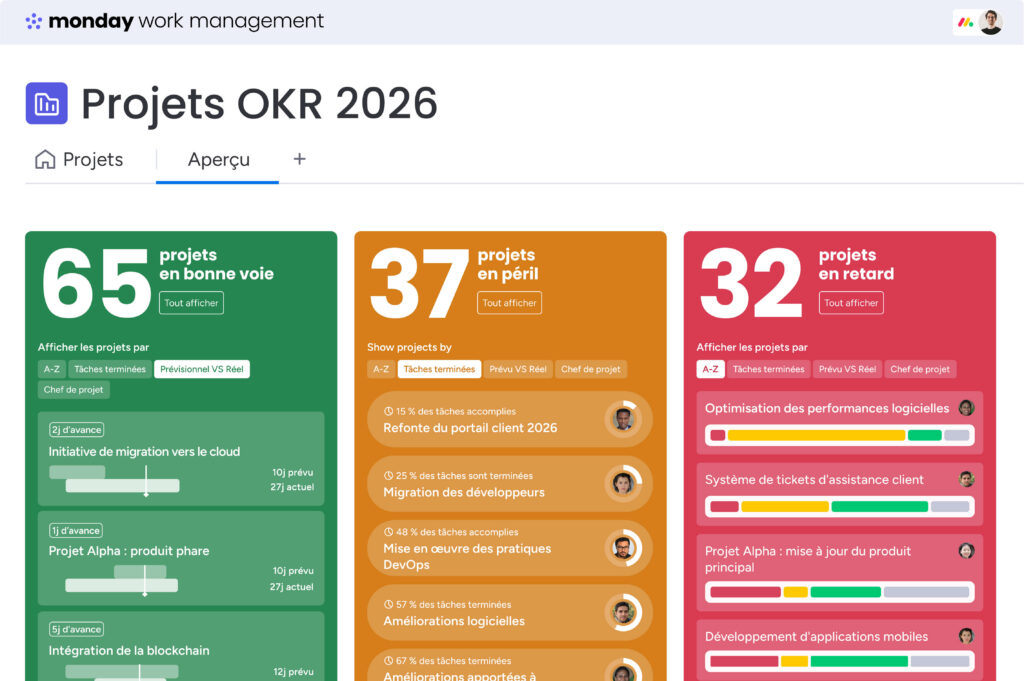Add a new view with plus icon
Image resolution: width=1024 pixels, height=681 pixels.
click(x=299, y=159)
